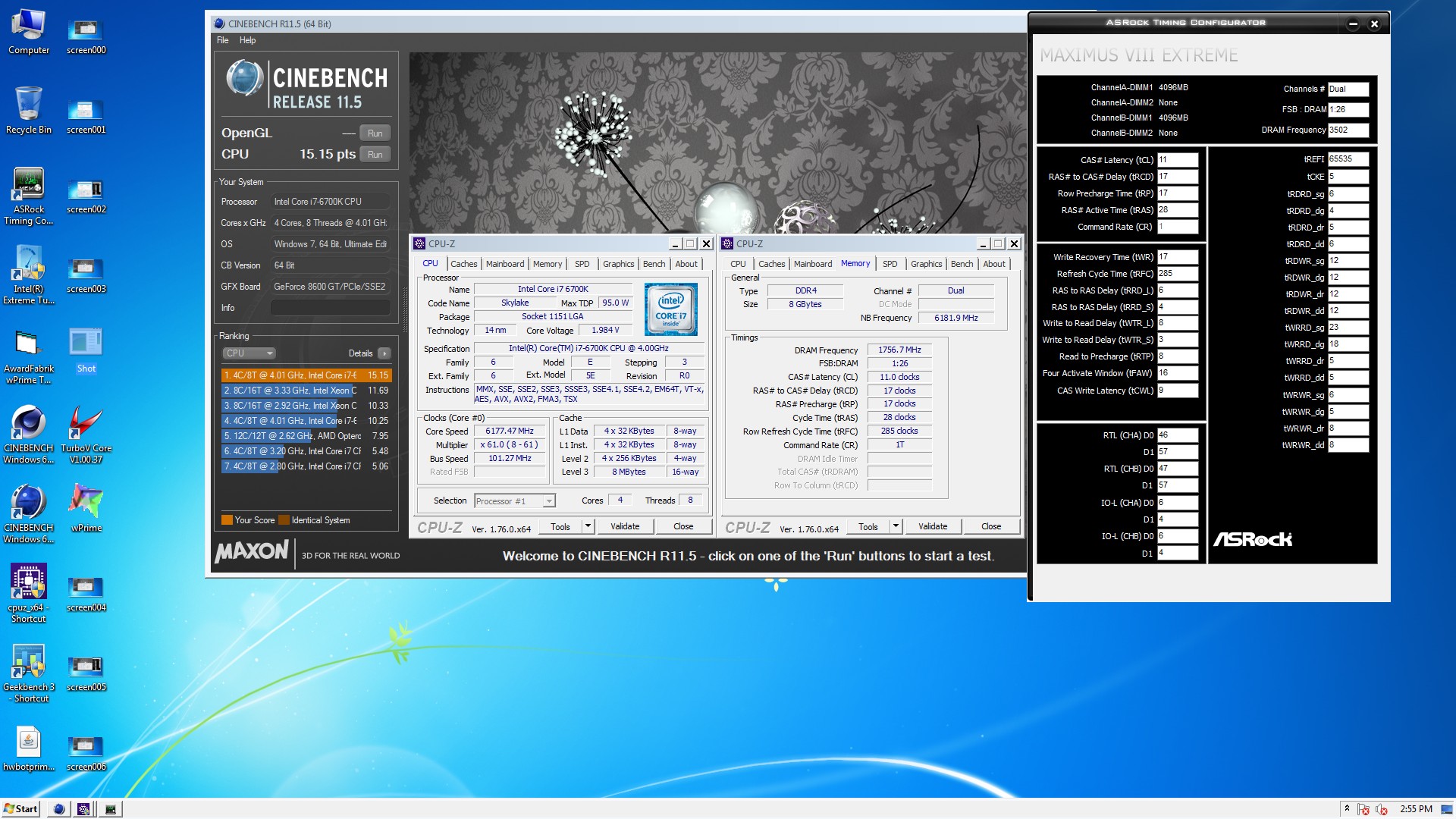
Task: Open Graphics tab in right CPU-Z
Action: tap(926, 264)
